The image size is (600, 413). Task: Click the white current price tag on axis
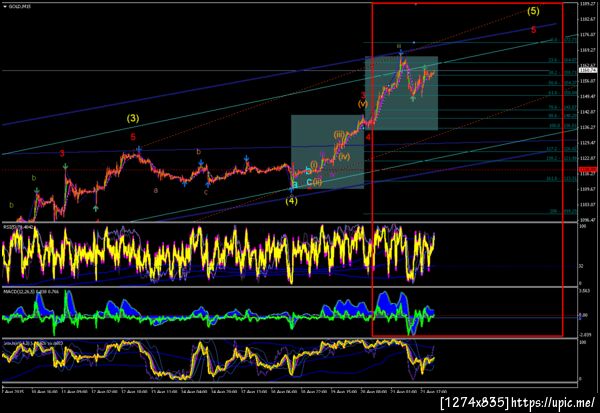point(588,70)
